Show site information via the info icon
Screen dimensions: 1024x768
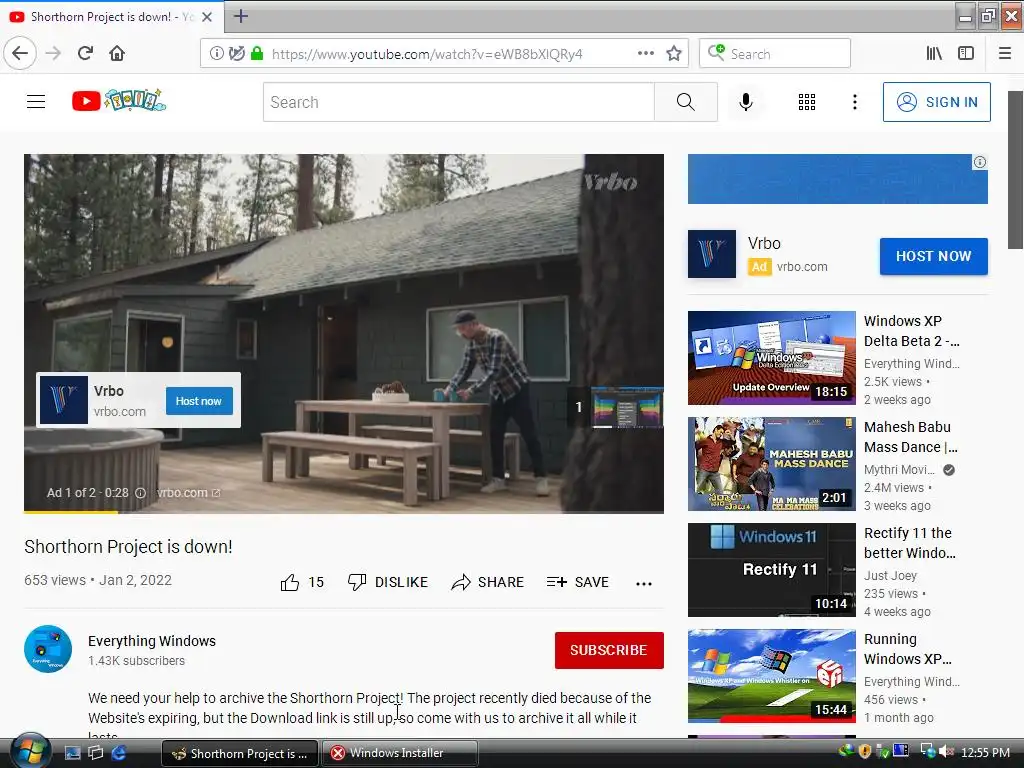pos(216,54)
